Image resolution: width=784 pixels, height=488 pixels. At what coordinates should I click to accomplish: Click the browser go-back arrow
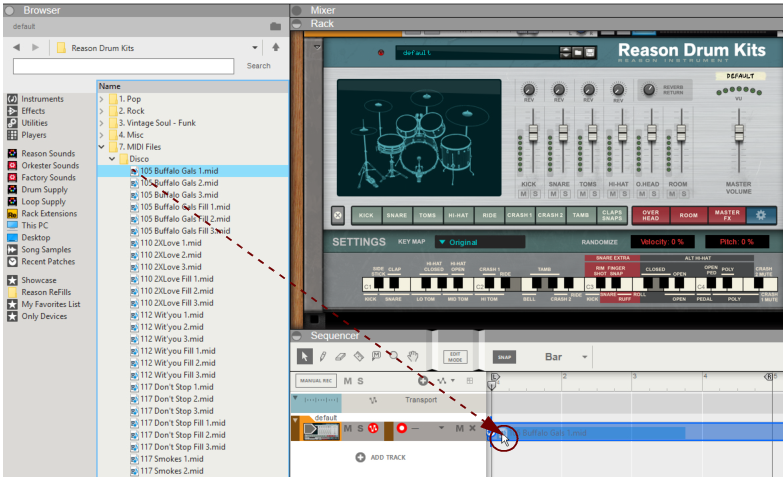point(16,48)
